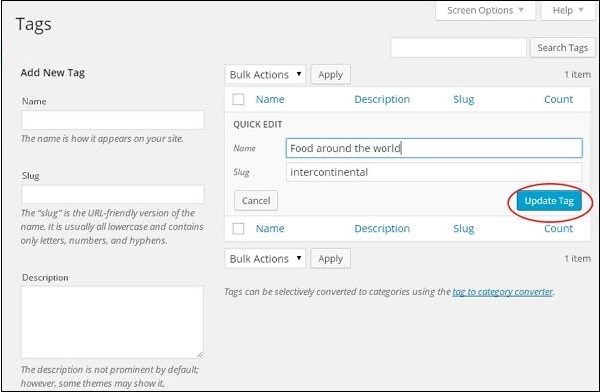Open the top Bulk Actions dropdown
600x392 pixels.
265,75
